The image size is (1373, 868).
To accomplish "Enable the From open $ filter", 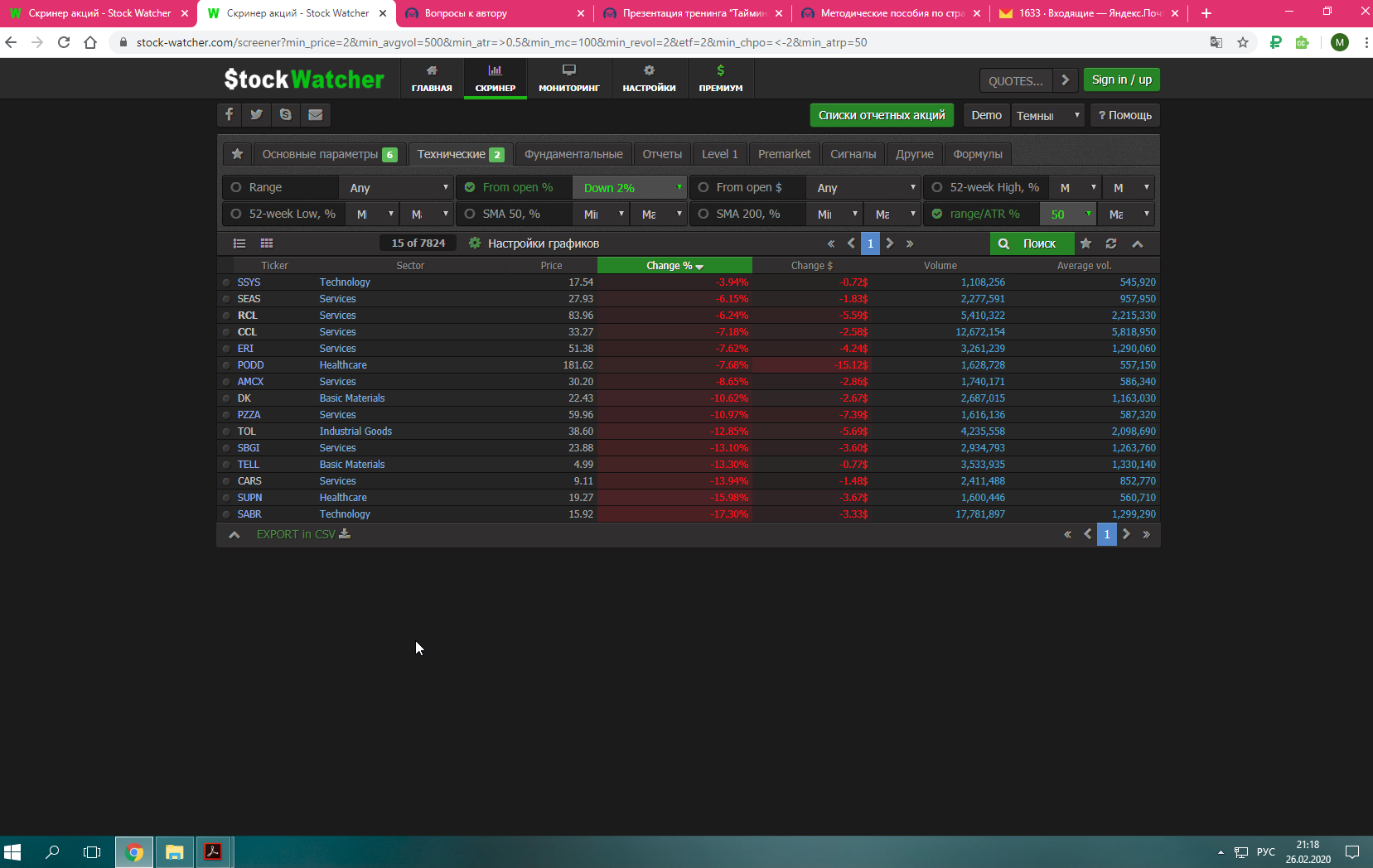I will (703, 188).
